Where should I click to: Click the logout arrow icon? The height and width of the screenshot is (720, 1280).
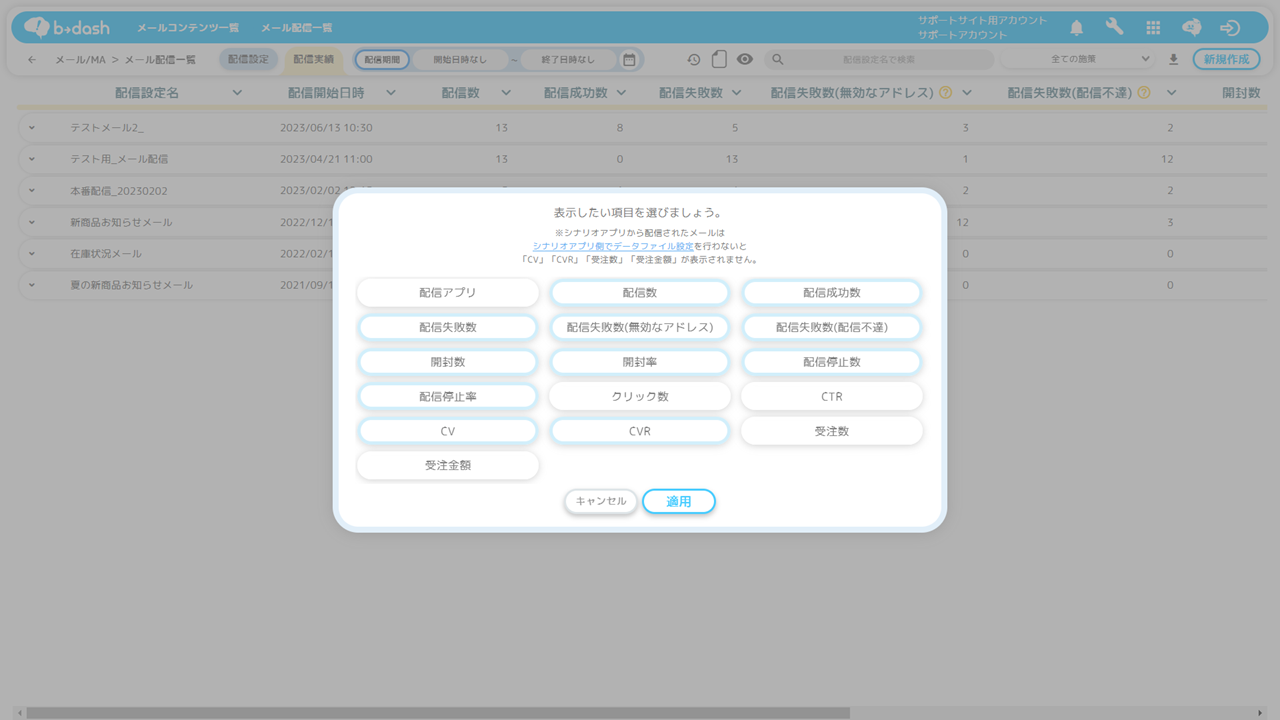(1230, 28)
